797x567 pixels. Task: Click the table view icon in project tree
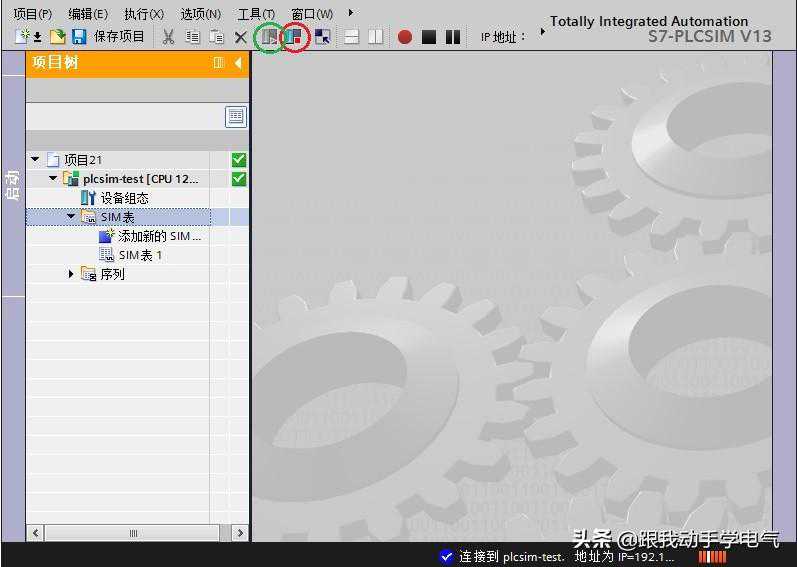pos(236,117)
